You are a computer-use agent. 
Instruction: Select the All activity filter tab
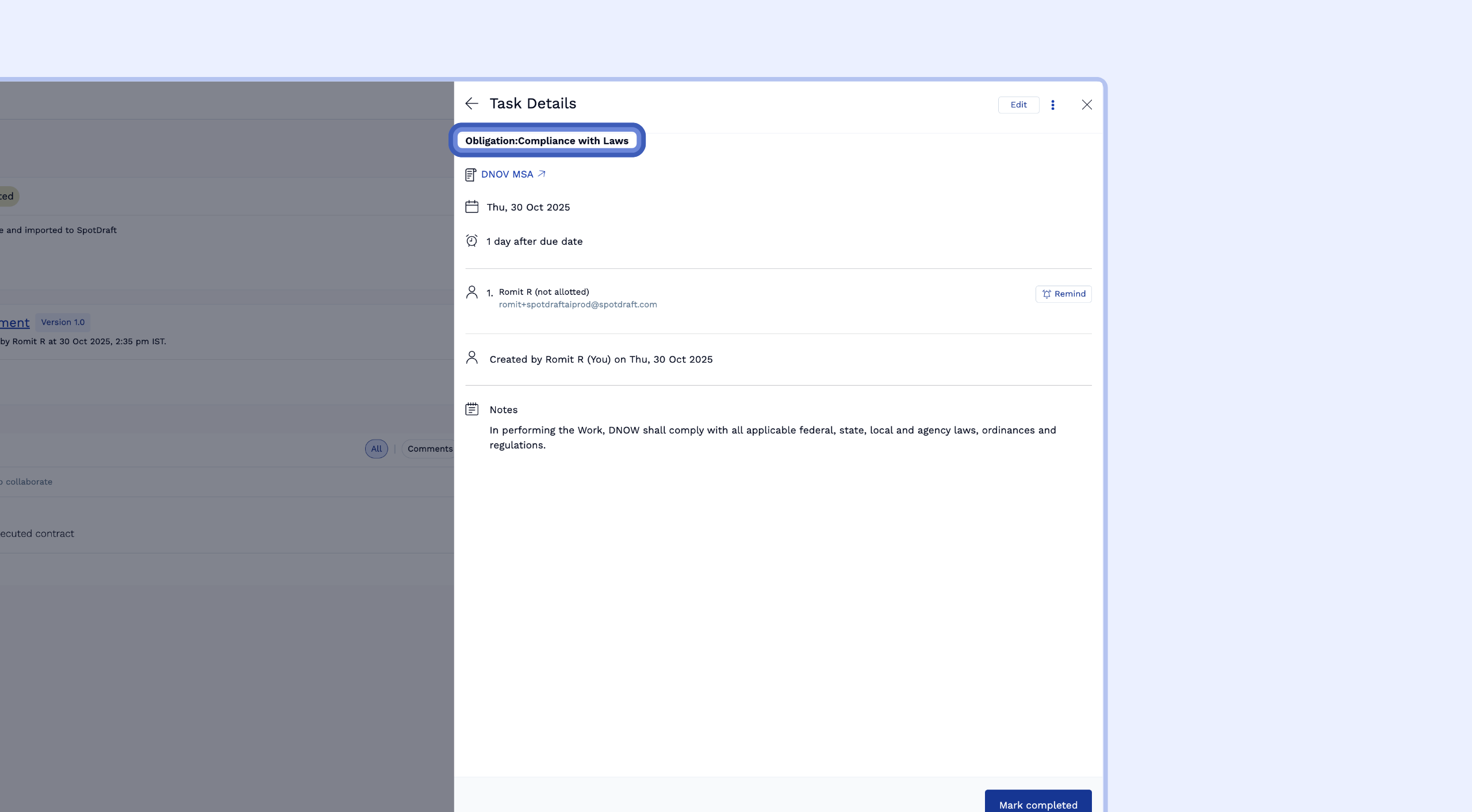click(x=376, y=449)
